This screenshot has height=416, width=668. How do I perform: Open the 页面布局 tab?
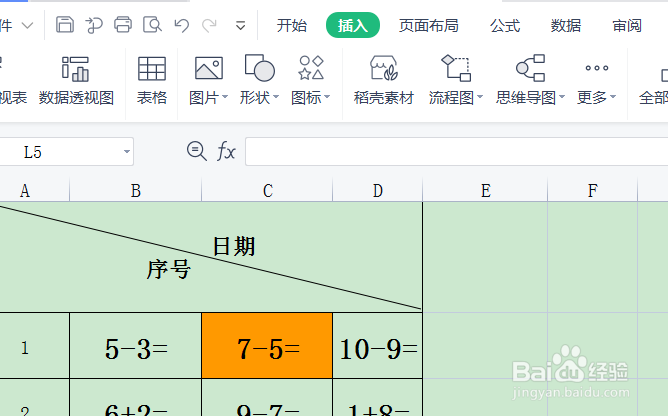click(x=429, y=26)
